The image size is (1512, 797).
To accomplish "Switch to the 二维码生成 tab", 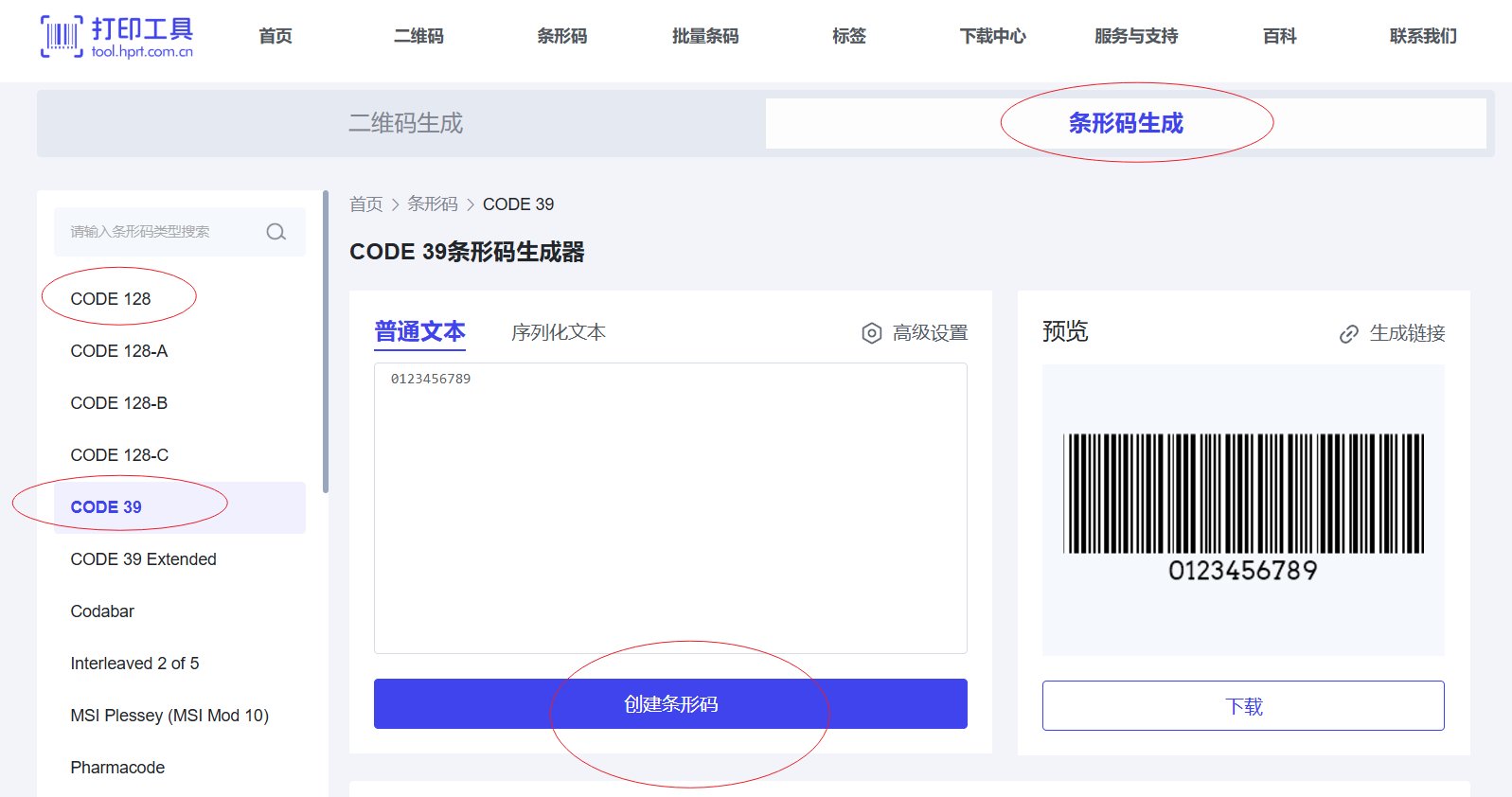I will [405, 123].
